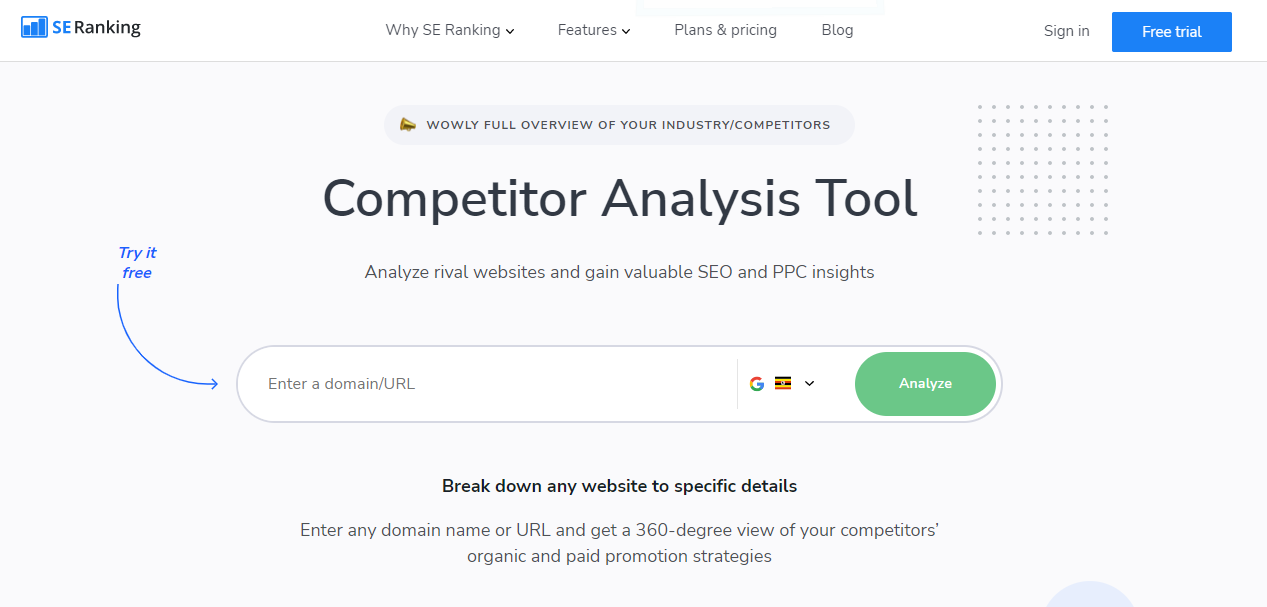Start the Free trial
This screenshot has height=607, width=1267.
coord(1171,32)
